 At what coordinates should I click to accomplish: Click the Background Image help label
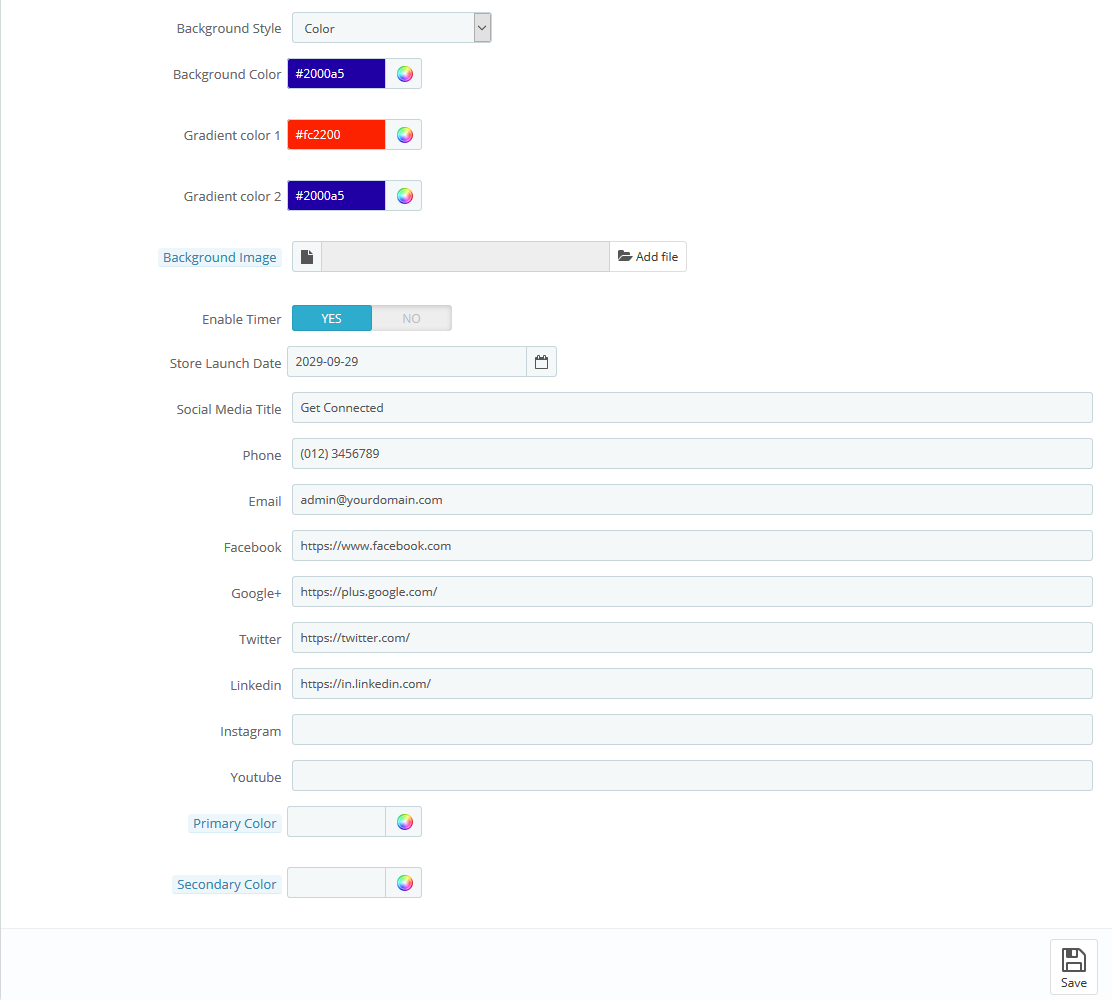pos(220,258)
